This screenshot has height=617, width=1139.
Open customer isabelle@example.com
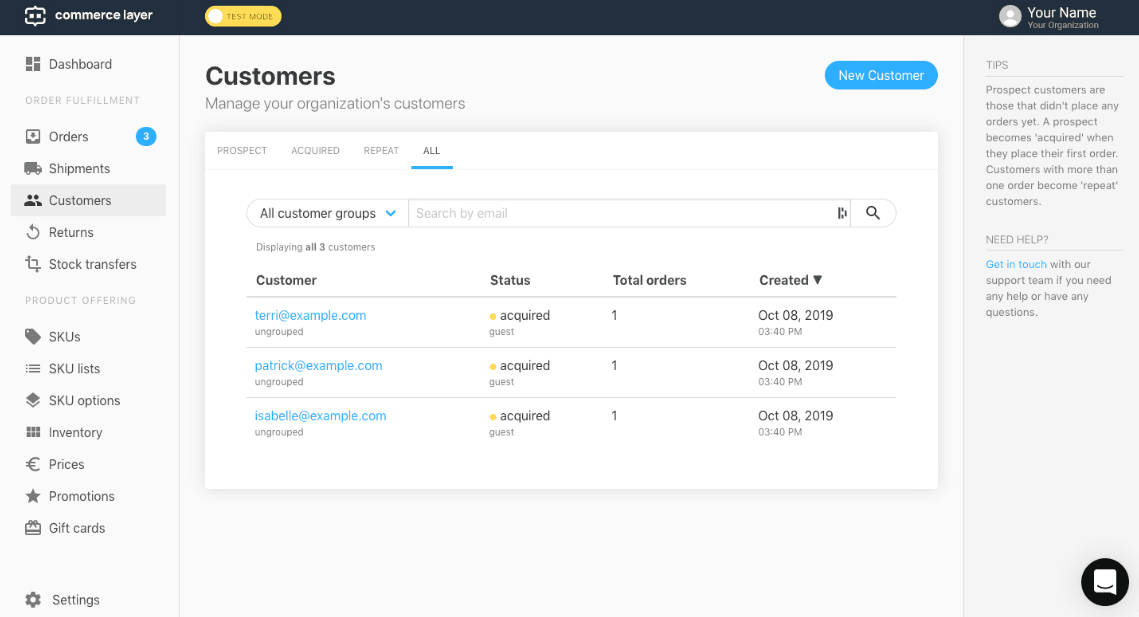[320, 416]
